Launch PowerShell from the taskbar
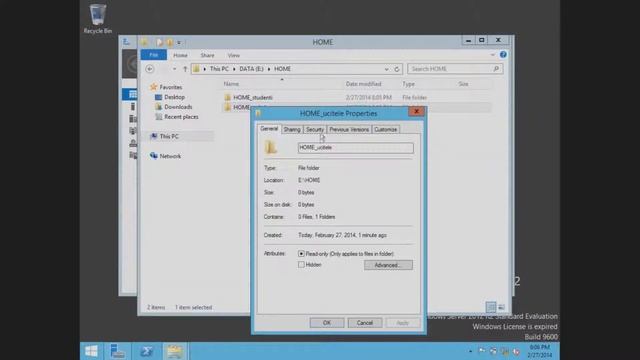Screen dimensions: 640x360 click(147, 351)
